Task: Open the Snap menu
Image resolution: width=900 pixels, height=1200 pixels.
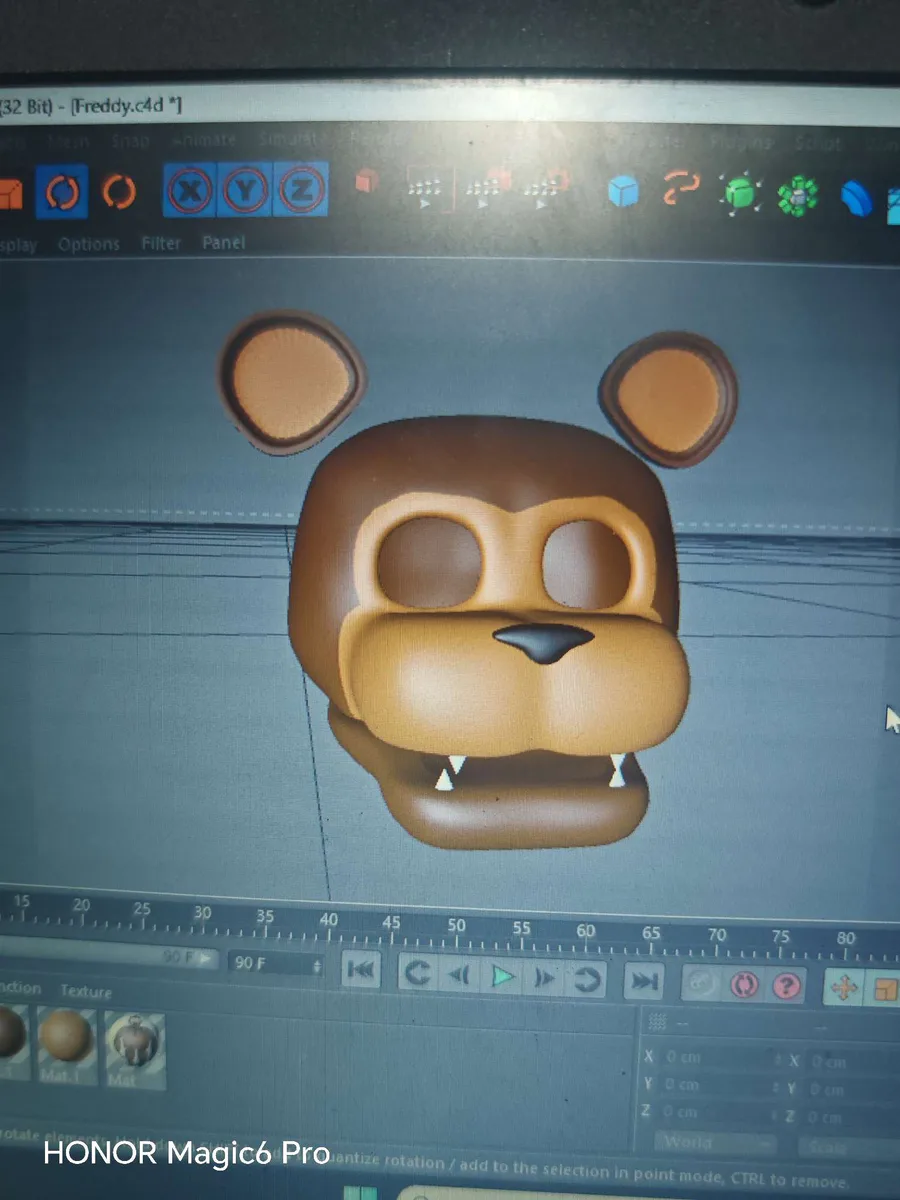Action: [x=130, y=141]
